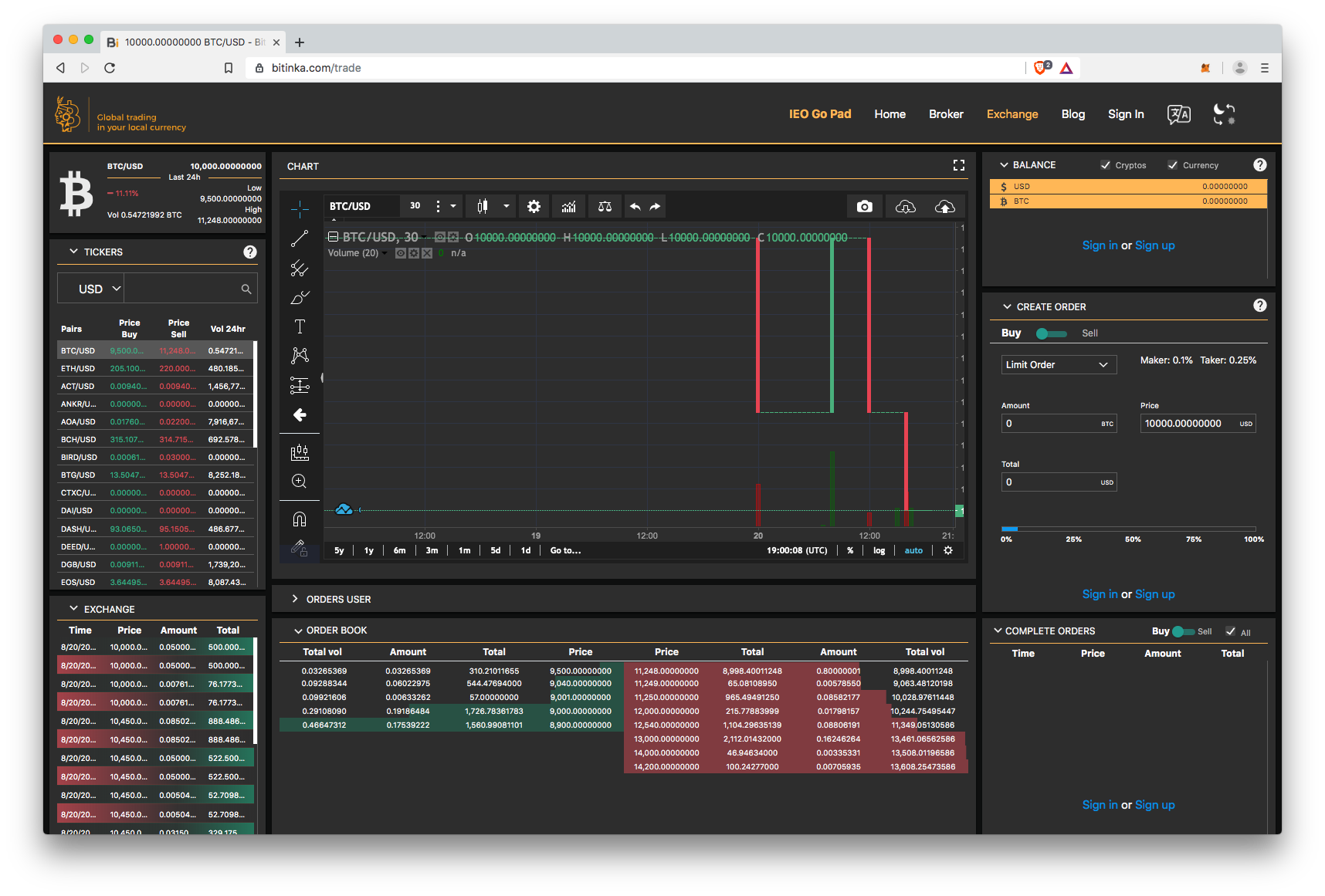
Task: Open the Broker page
Action: pos(946,114)
